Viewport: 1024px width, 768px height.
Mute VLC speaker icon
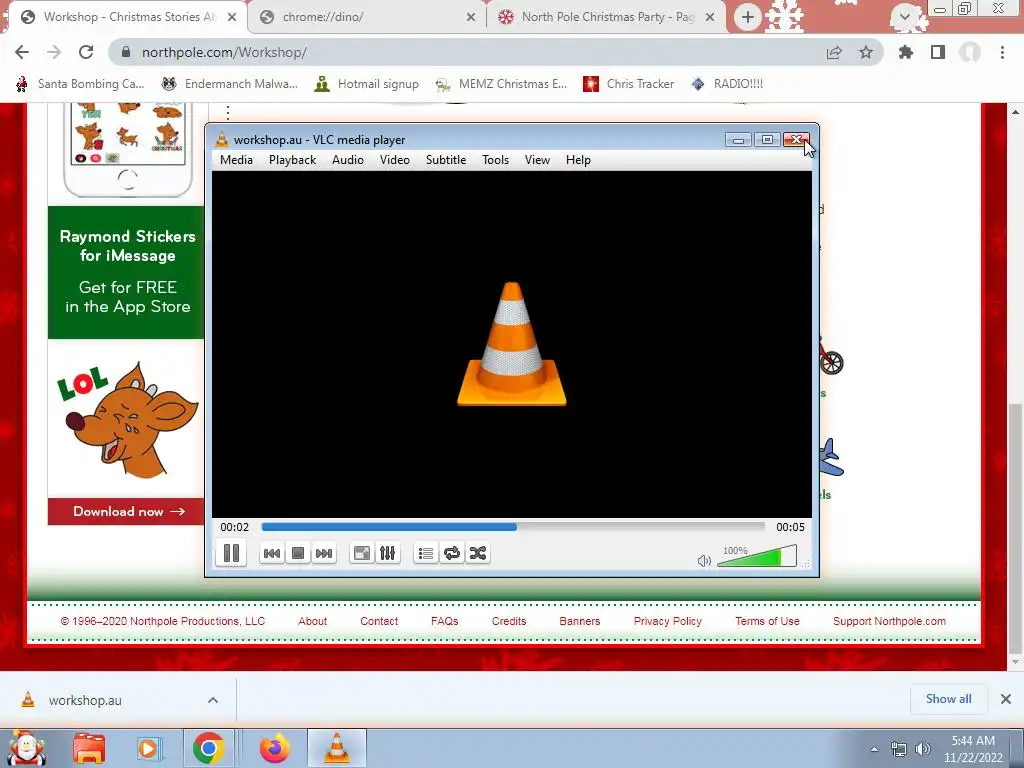704,560
